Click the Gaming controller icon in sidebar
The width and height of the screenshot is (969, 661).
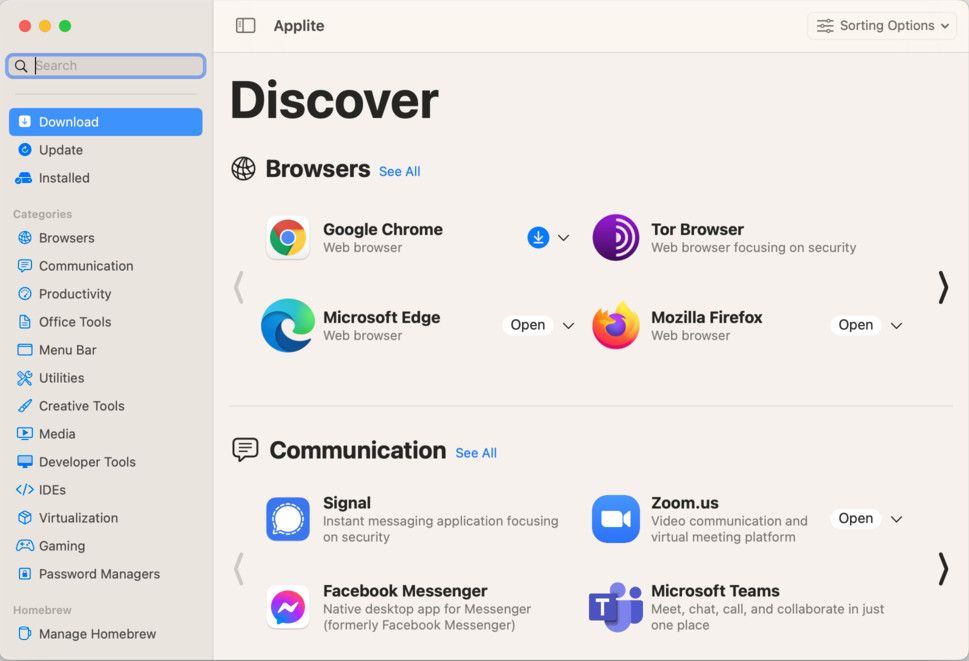pyautogui.click(x=25, y=545)
